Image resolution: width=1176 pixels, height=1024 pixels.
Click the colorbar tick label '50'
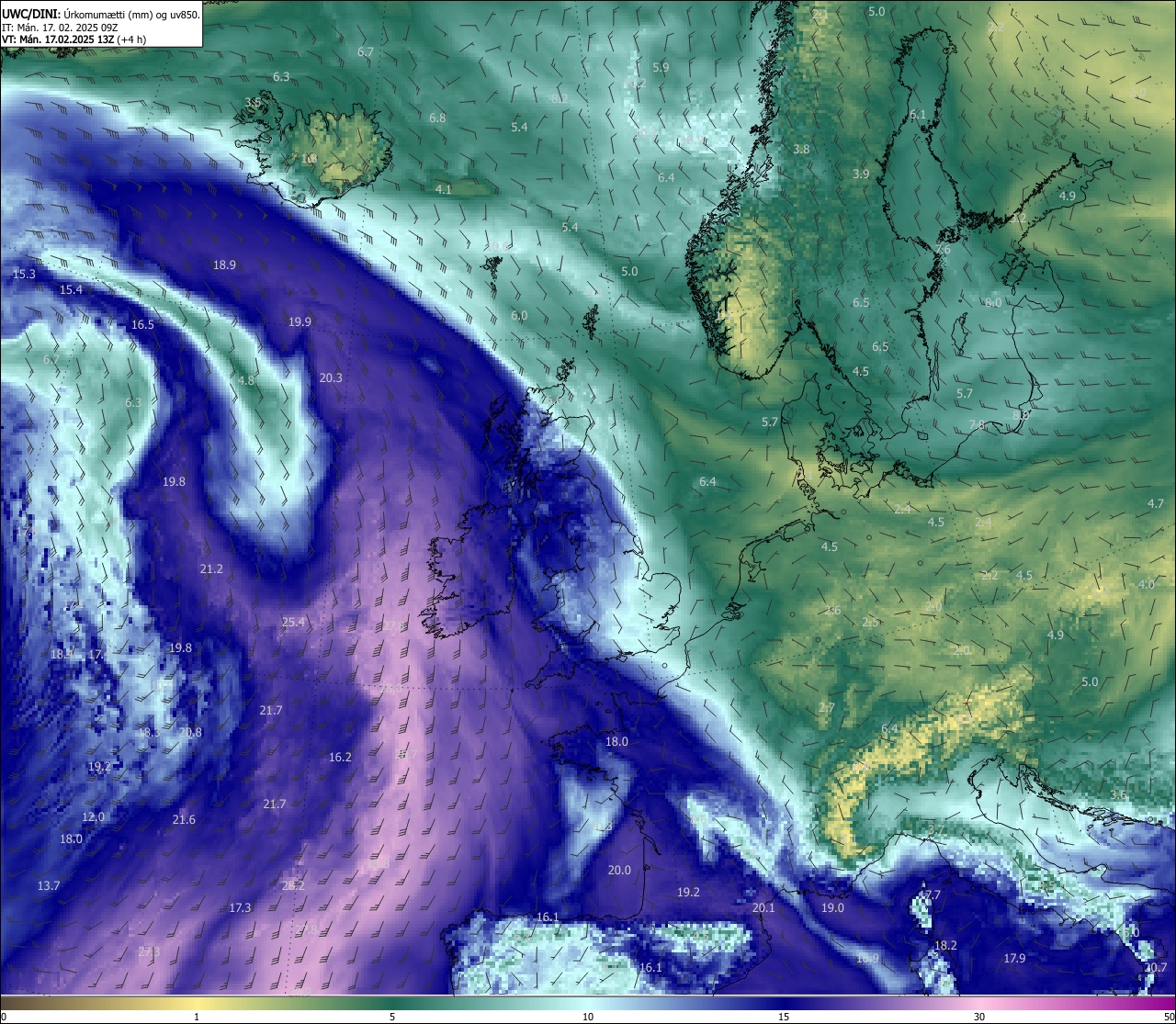click(x=1169, y=1016)
